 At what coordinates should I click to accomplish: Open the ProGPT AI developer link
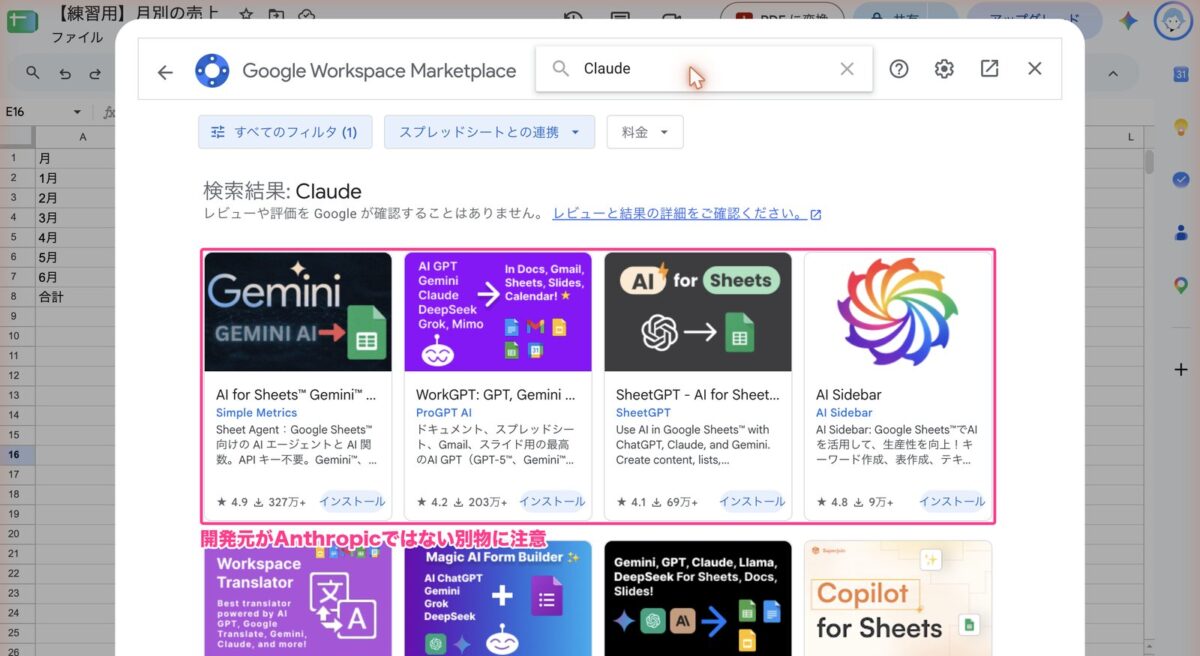pos(444,412)
